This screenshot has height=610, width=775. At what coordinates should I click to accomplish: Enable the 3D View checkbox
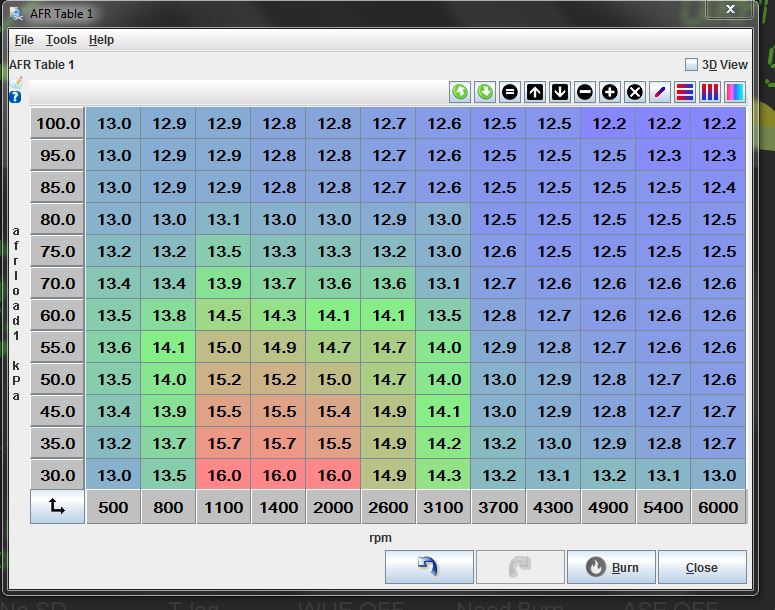tap(691, 64)
